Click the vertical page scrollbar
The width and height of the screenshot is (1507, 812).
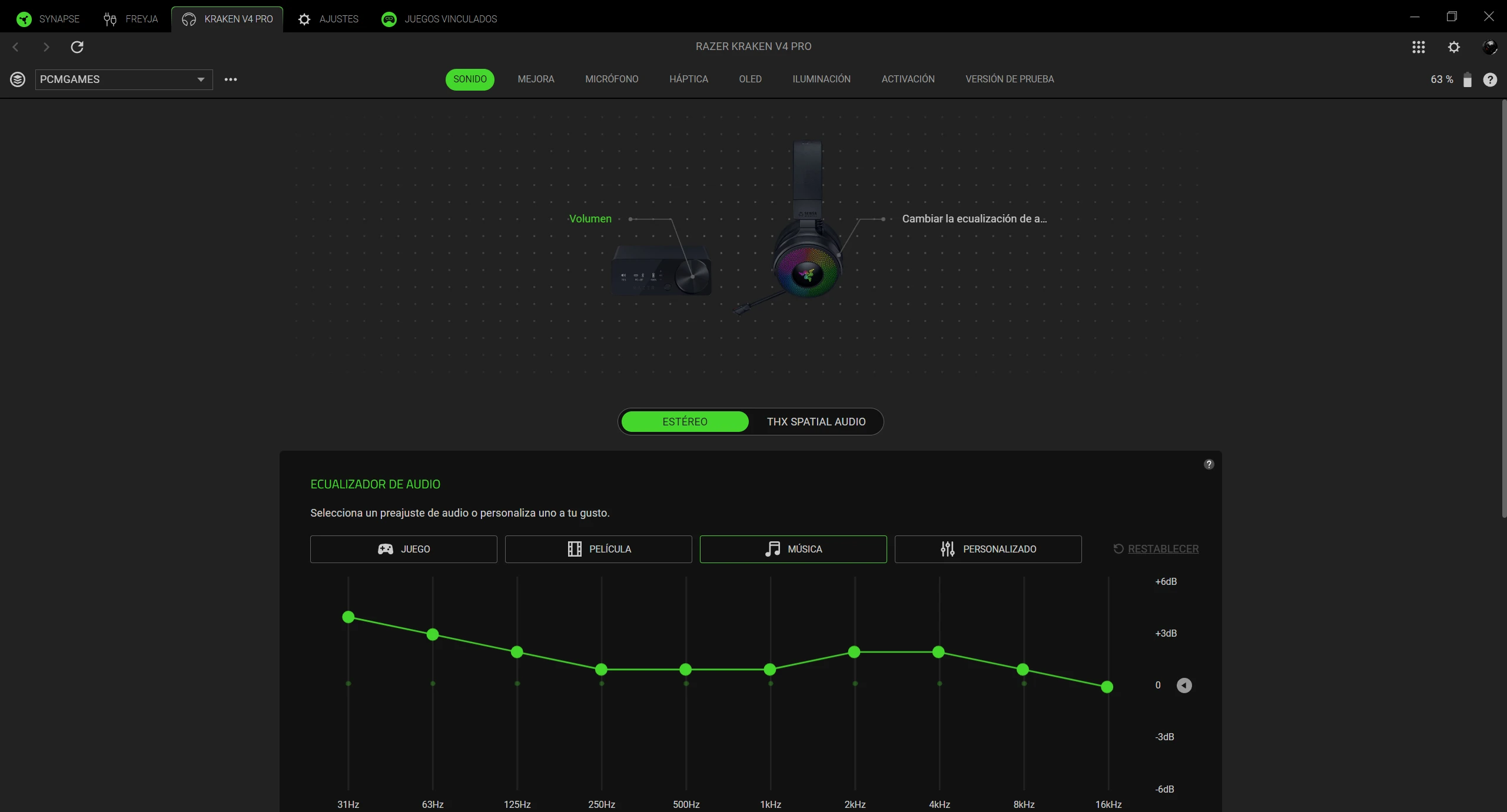(x=1504, y=309)
